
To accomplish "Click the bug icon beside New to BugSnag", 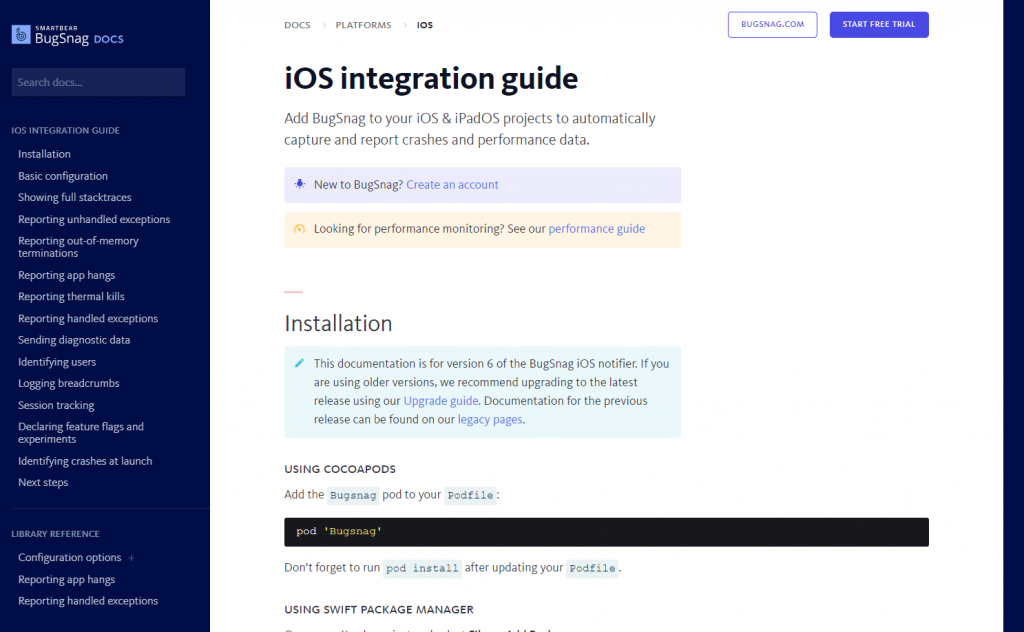I will coord(299,184).
